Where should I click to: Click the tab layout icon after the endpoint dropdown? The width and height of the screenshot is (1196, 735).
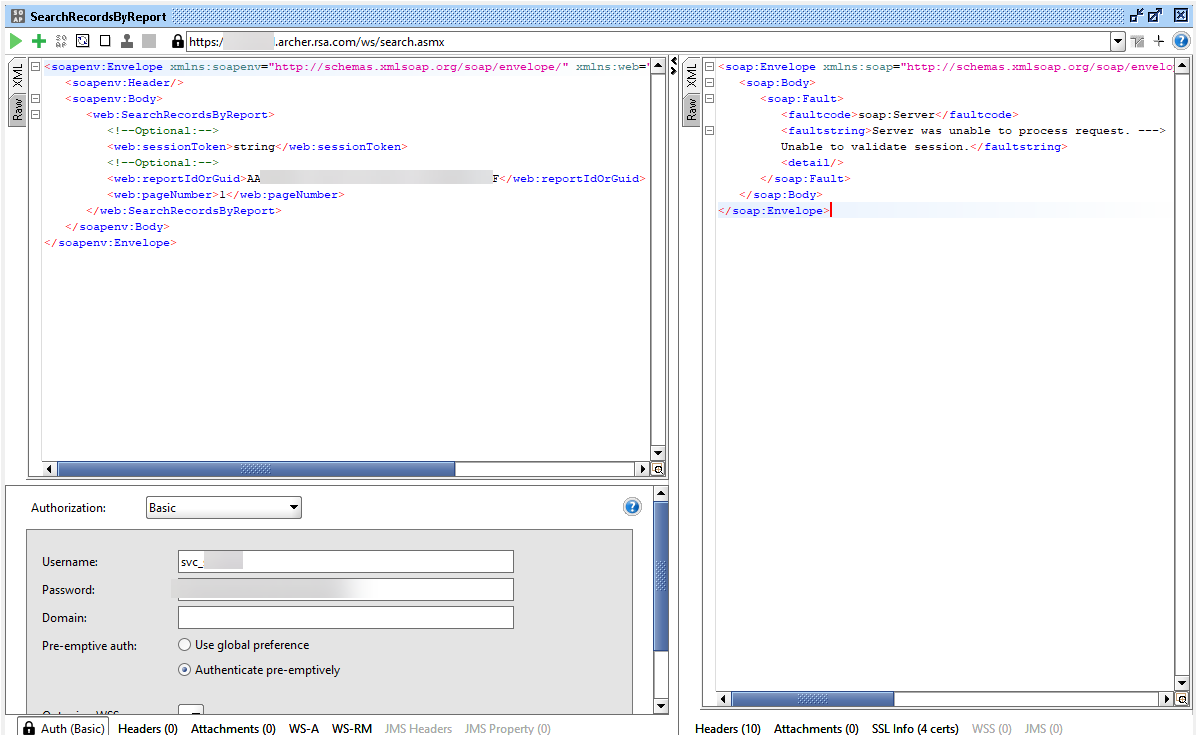1137,41
